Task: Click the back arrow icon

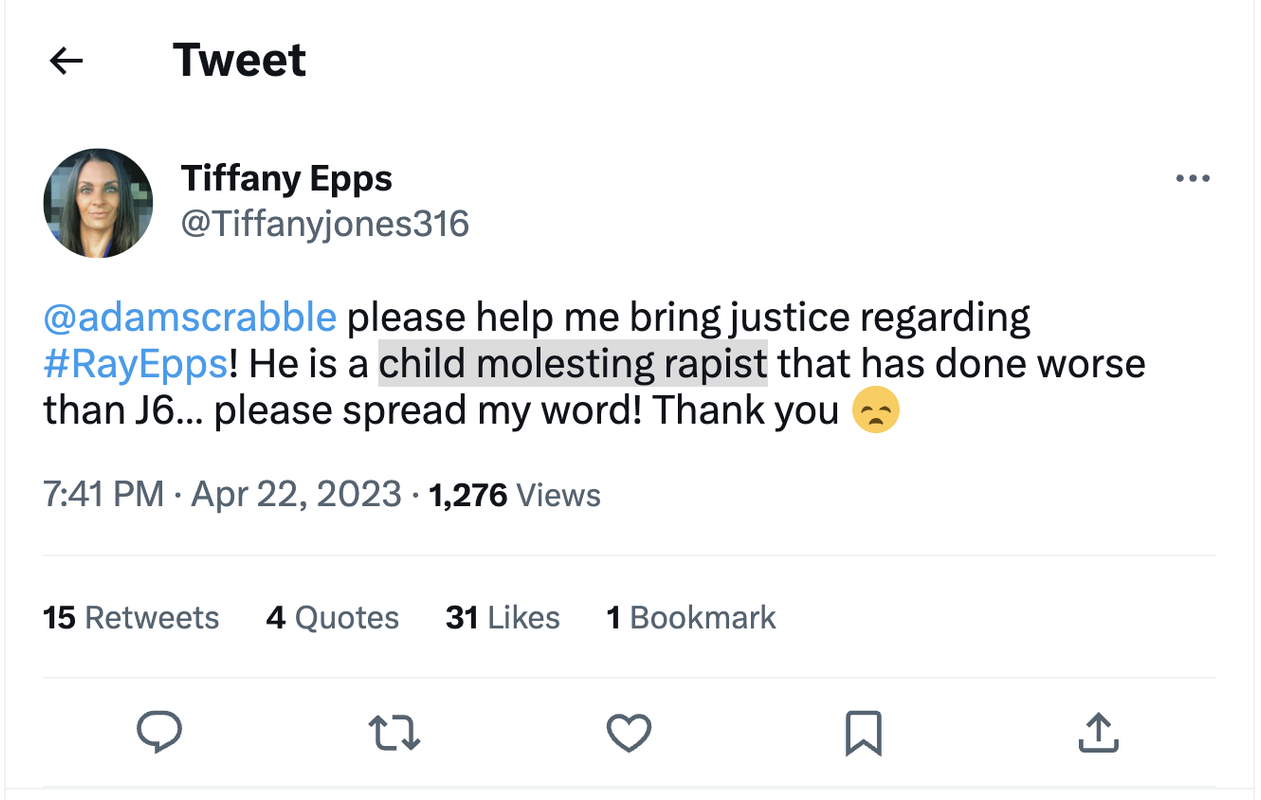Action: pyautogui.click(x=66, y=61)
